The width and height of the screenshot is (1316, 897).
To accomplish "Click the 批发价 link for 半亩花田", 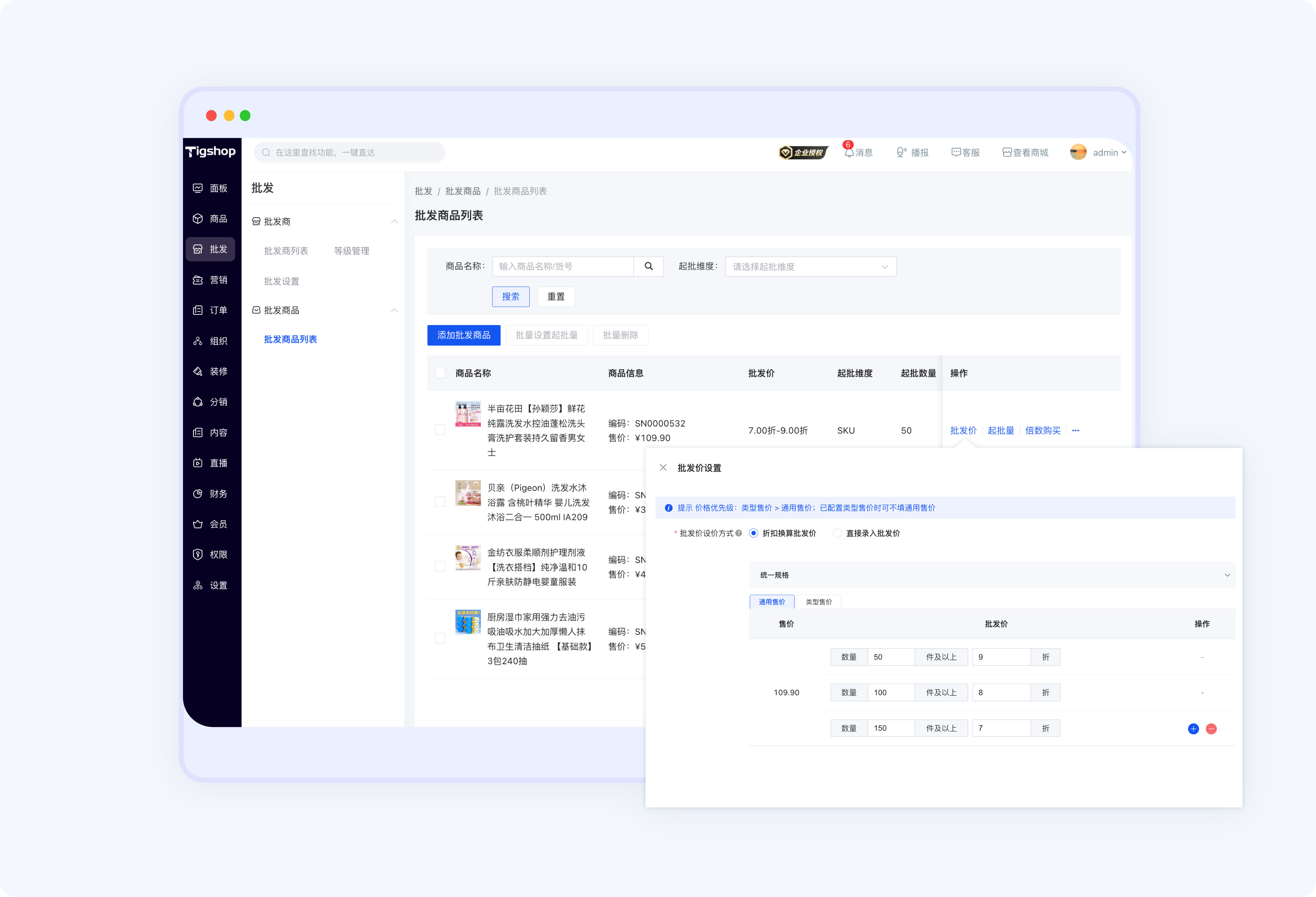I will pyautogui.click(x=963, y=430).
